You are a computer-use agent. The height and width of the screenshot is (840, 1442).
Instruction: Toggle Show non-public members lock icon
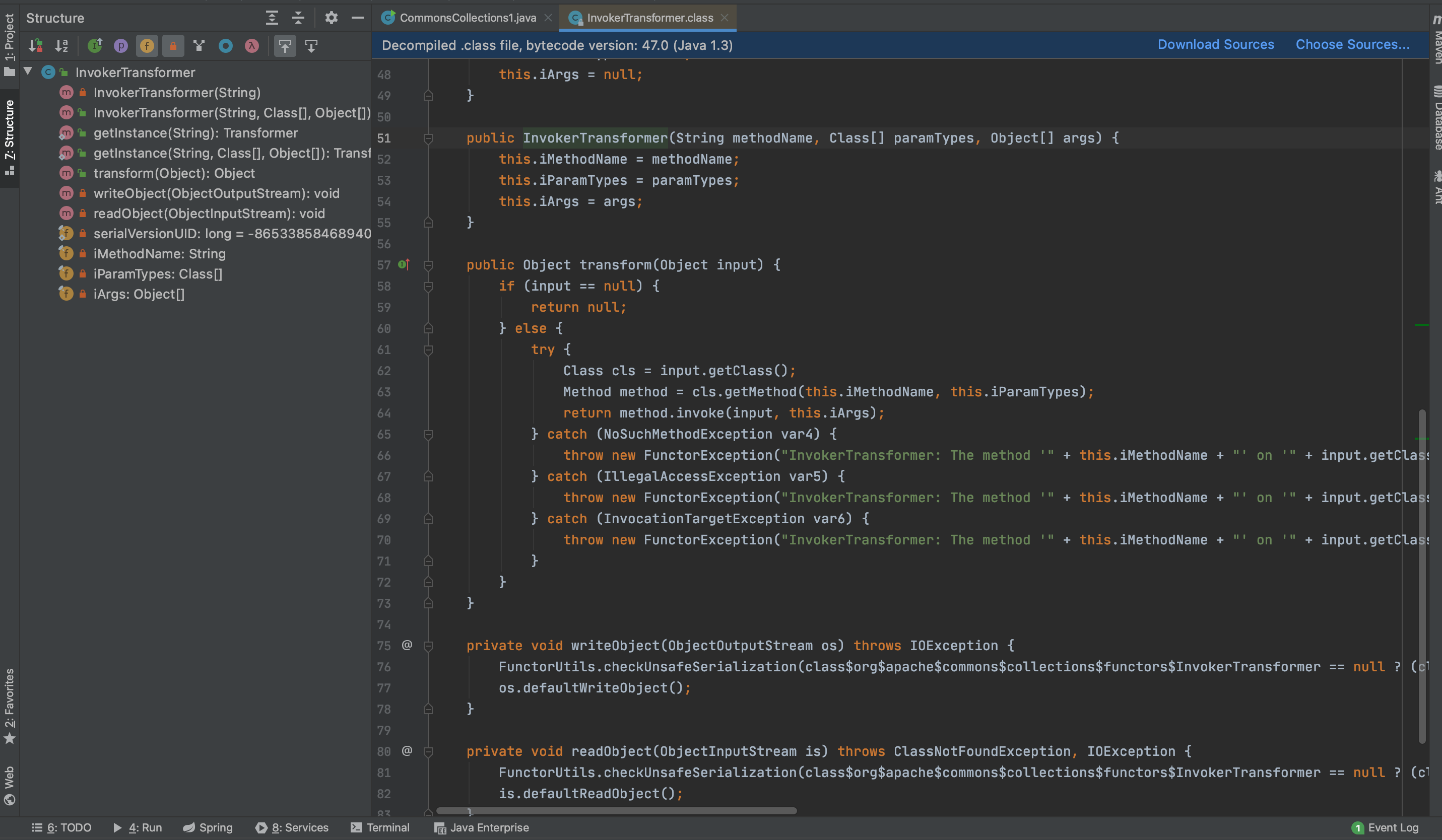pos(173,46)
